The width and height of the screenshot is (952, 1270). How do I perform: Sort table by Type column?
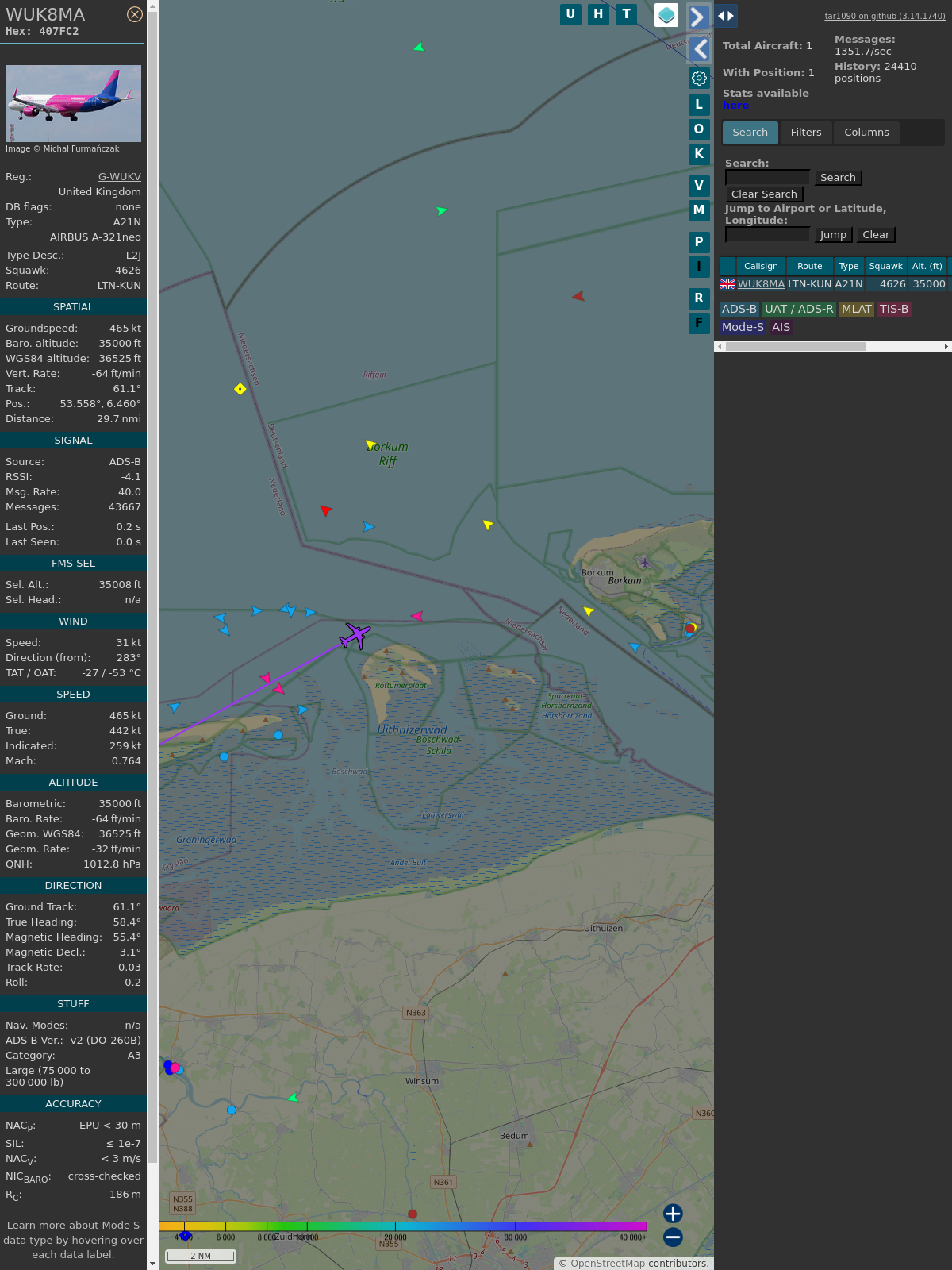coord(849,267)
